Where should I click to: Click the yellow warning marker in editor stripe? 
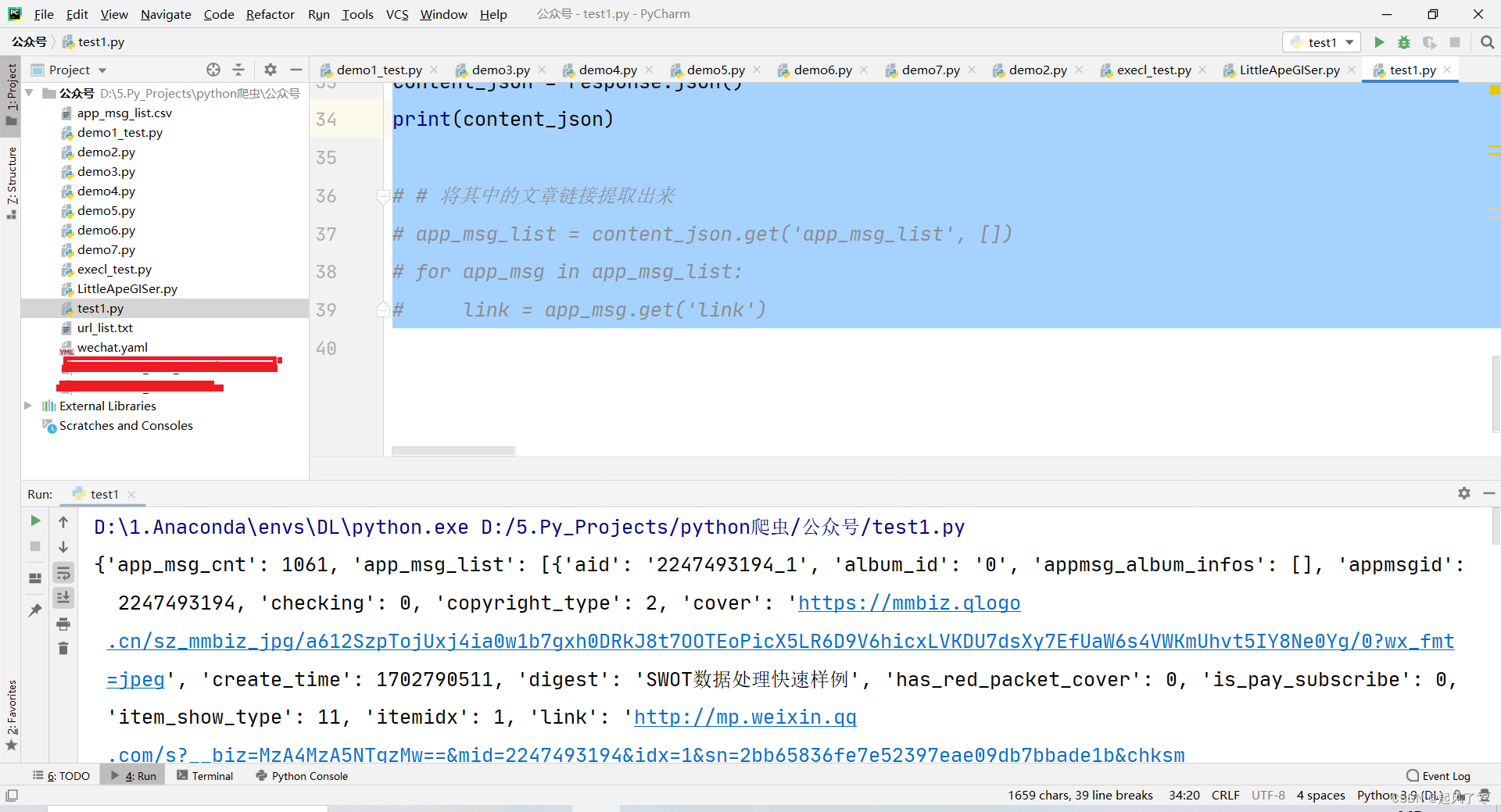pos(1494,91)
